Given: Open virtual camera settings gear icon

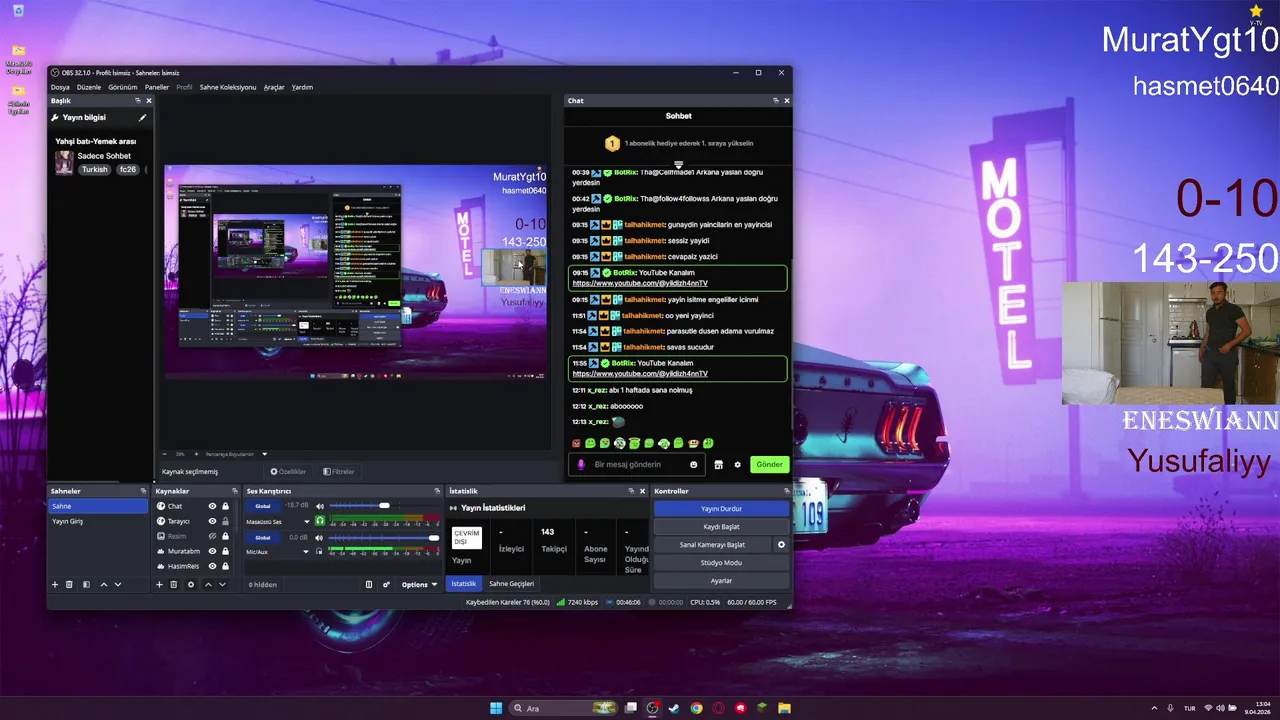Looking at the screenshot, I should click(x=781, y=545).
